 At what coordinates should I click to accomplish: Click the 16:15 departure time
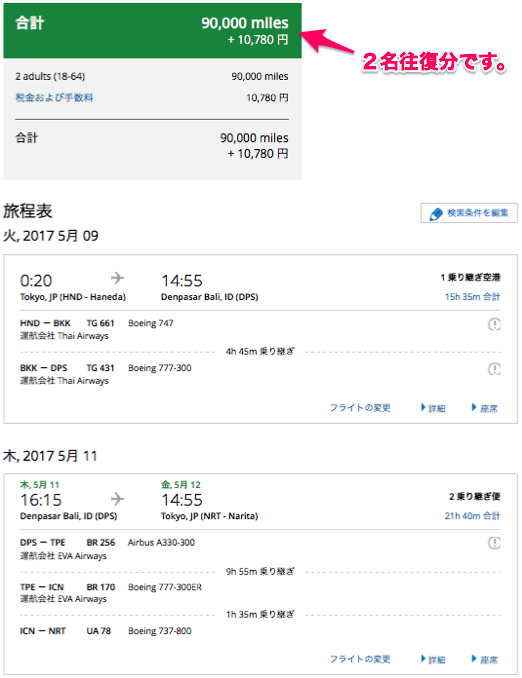pos(41,500)
